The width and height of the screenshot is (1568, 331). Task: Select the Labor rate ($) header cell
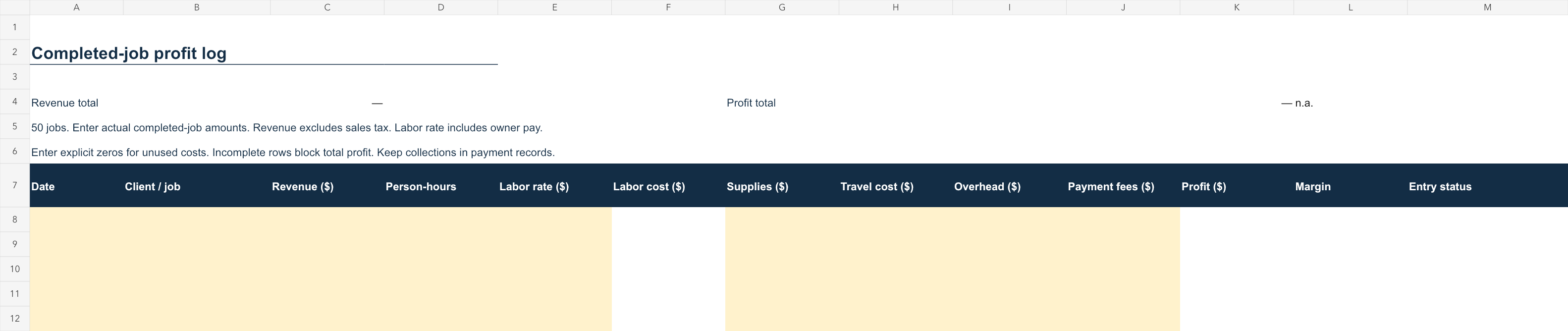click(x=554, y=186)
